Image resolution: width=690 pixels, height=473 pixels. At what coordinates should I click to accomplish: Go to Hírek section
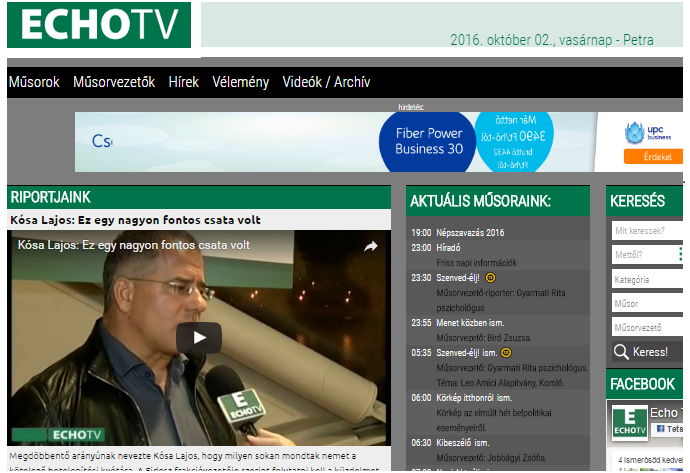(184, 82)
